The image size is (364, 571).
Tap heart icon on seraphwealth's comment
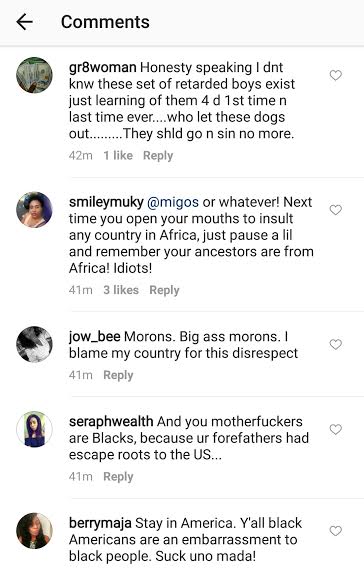click(x=336, y=429)
